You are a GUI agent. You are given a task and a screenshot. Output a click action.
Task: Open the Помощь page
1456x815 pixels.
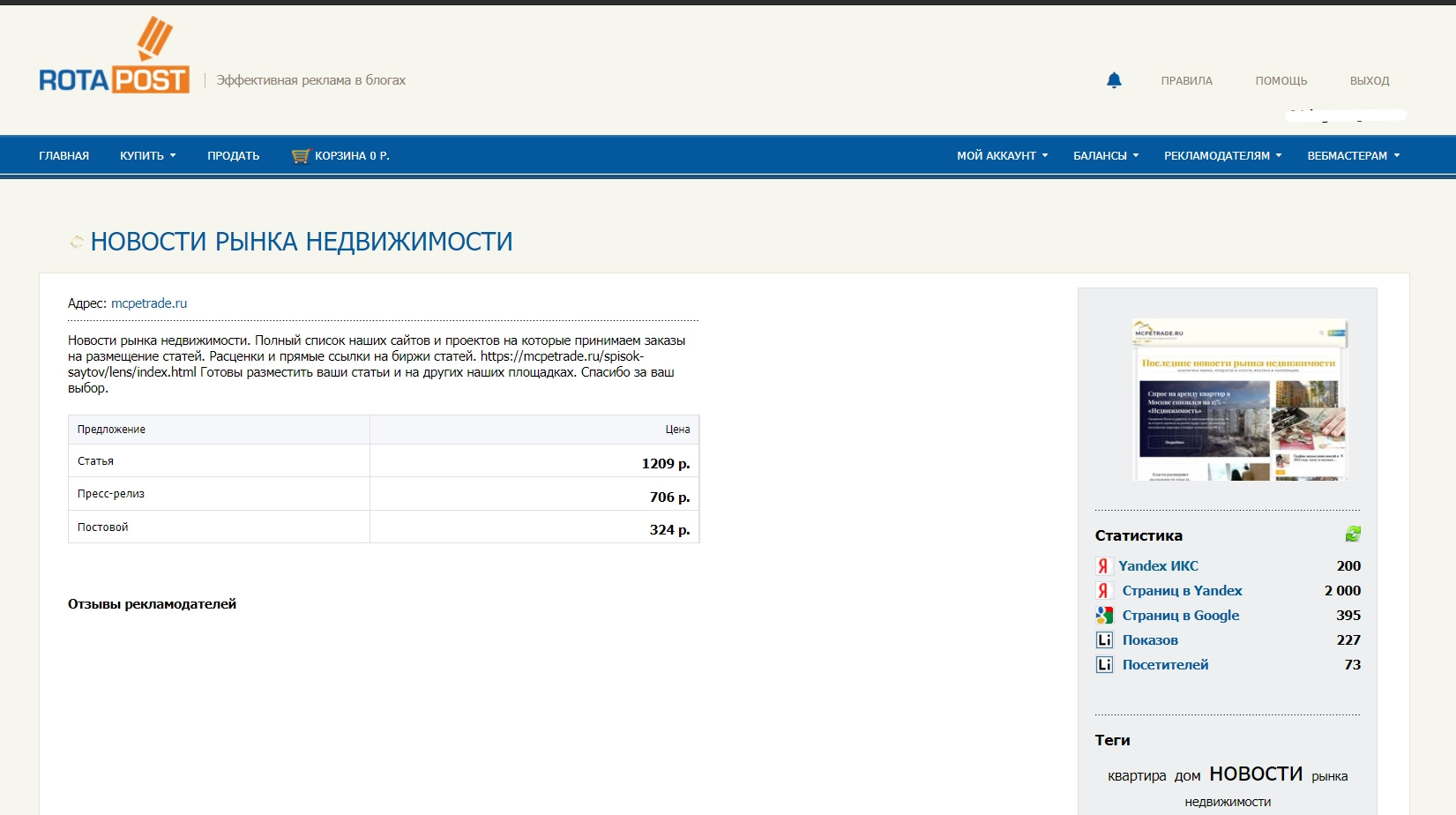coord(1281,81)
